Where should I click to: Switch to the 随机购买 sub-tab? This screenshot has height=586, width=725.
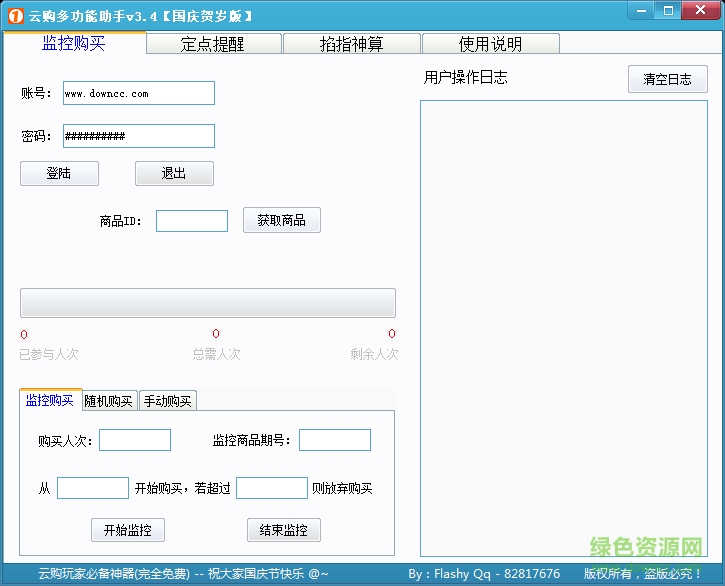point(108,401)
